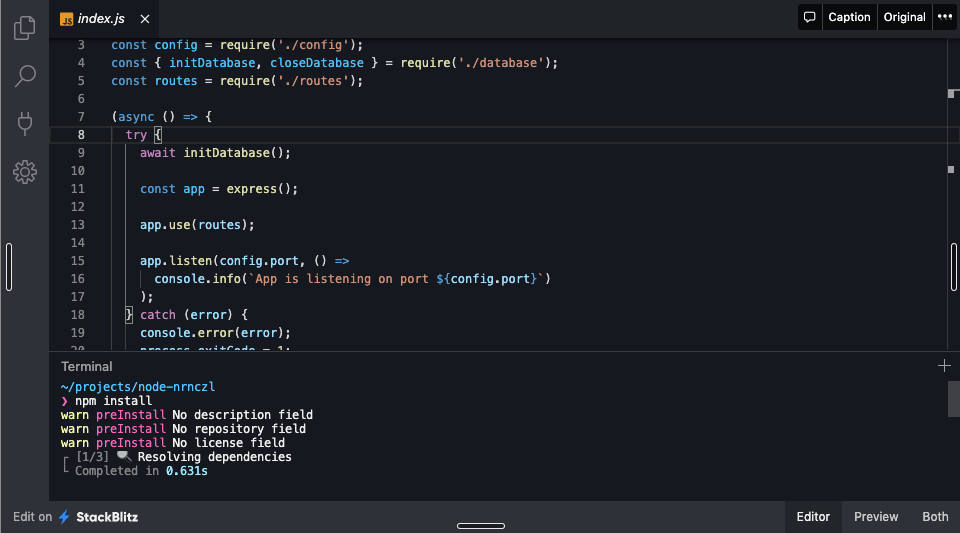The height and width of the screenshot is (533, 960).
Task: Add a new terminal with plus icon
Action: 944,366
